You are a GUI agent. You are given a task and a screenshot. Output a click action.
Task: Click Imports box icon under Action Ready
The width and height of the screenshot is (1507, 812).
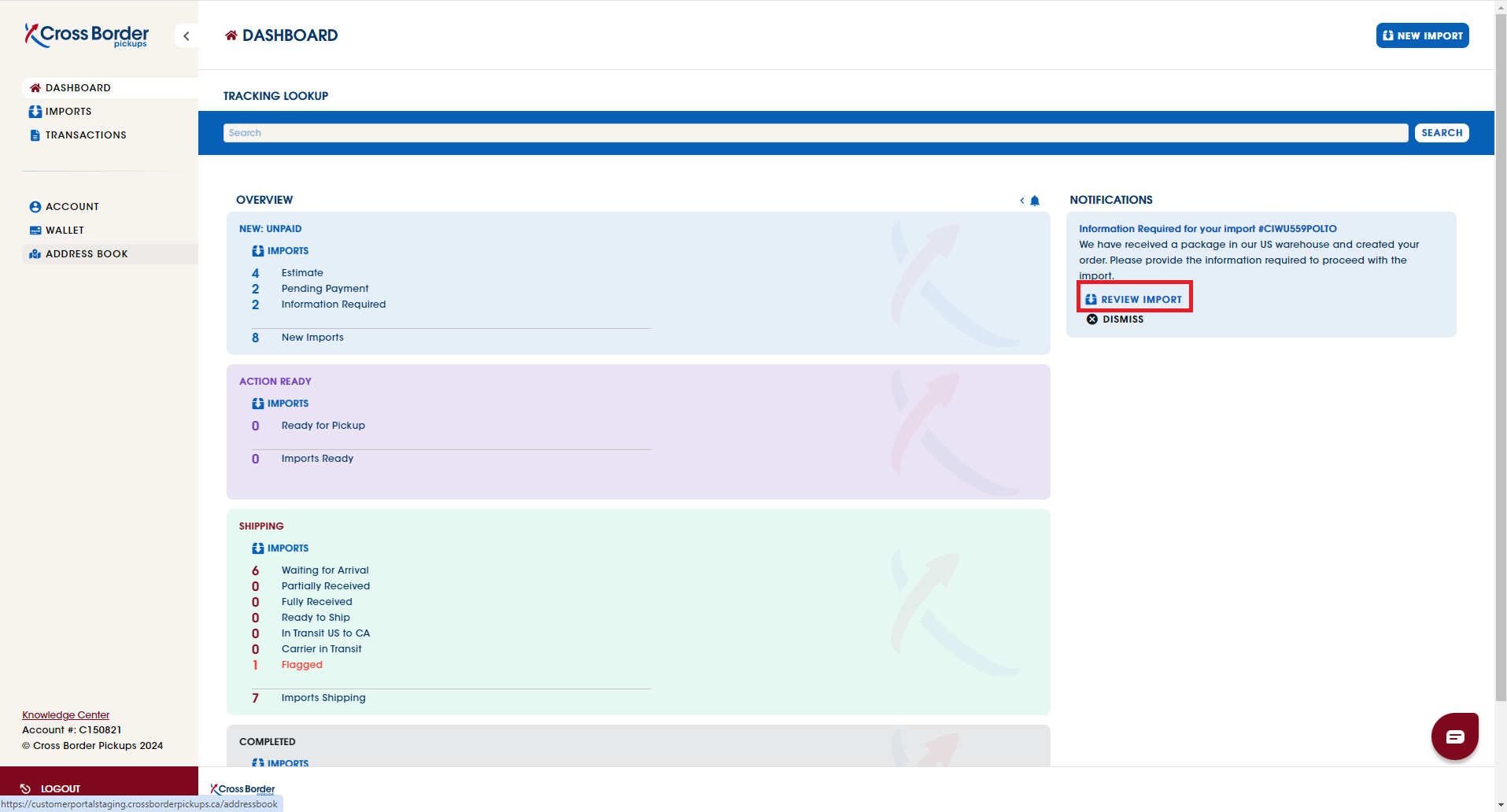[x=258, y=404]
